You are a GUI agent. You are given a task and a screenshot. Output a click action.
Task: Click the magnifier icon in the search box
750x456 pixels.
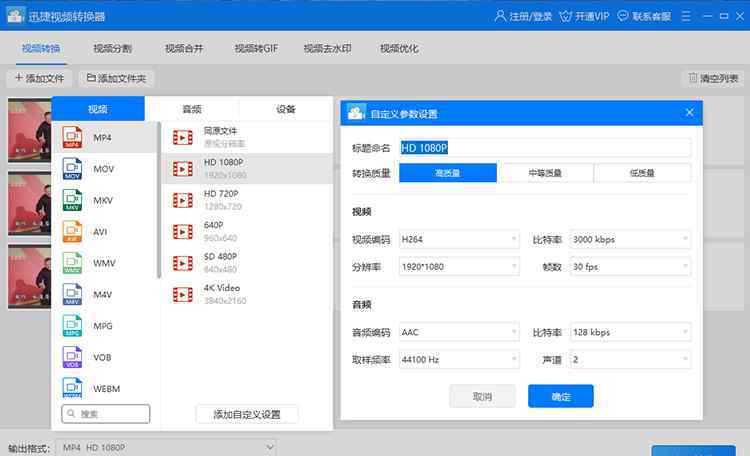(x=71, y=413)
